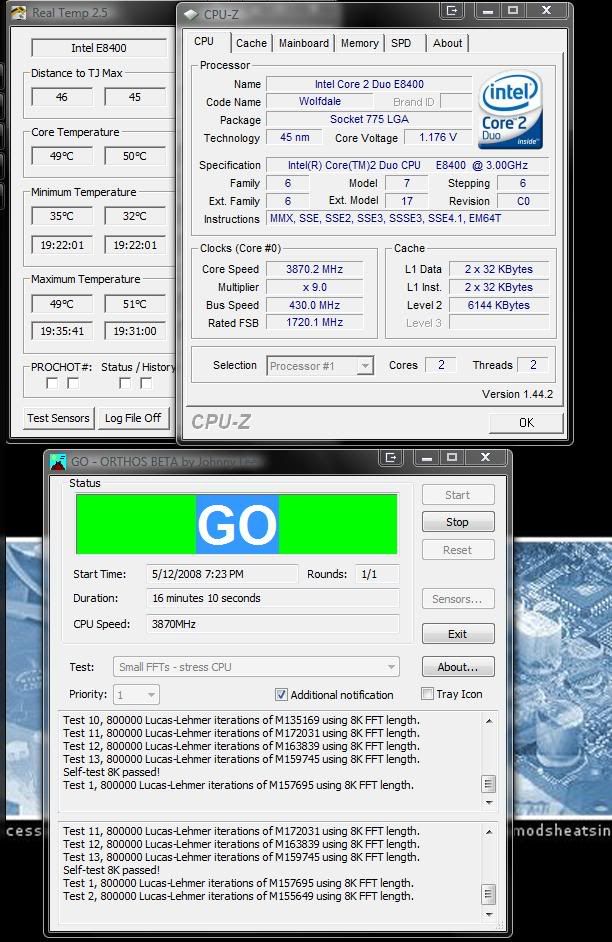Viewport: 612px width, 942px height.
Task: Click the 19:35:41 maximum temperature time
Action: (x=62, y=331)
